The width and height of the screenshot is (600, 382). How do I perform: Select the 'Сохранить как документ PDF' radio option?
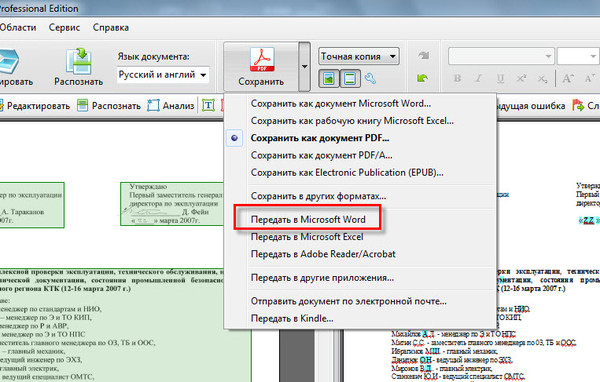point(234,138)
